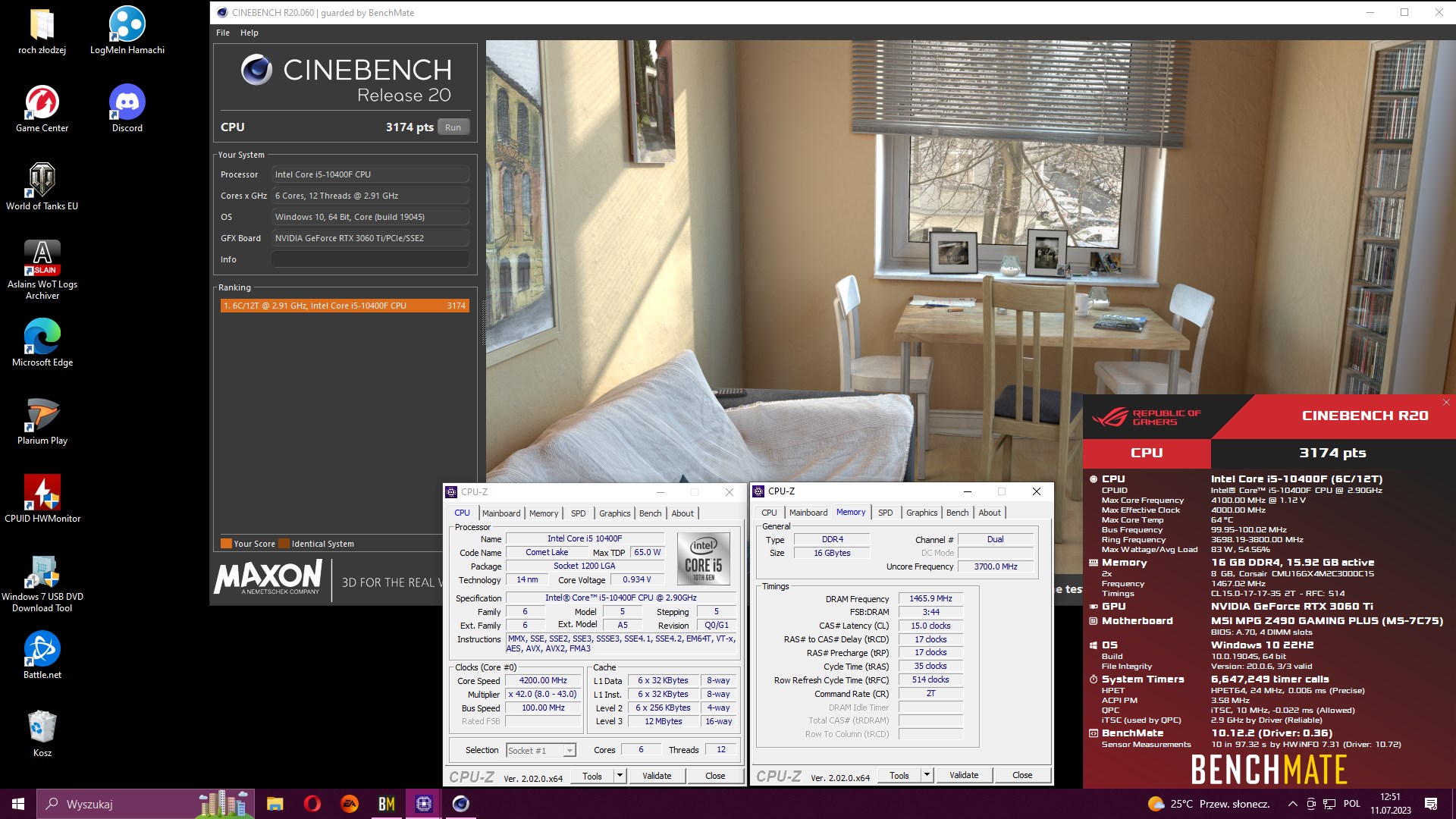
Task: Switch to CPU tab in right CPU-Z window
Action: (x=769, y=513)
